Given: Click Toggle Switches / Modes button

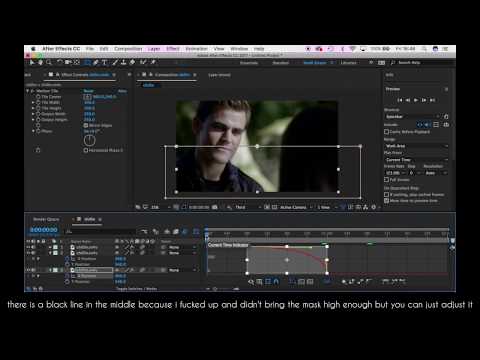Looking at the screenshot, I should click(137, 289).
